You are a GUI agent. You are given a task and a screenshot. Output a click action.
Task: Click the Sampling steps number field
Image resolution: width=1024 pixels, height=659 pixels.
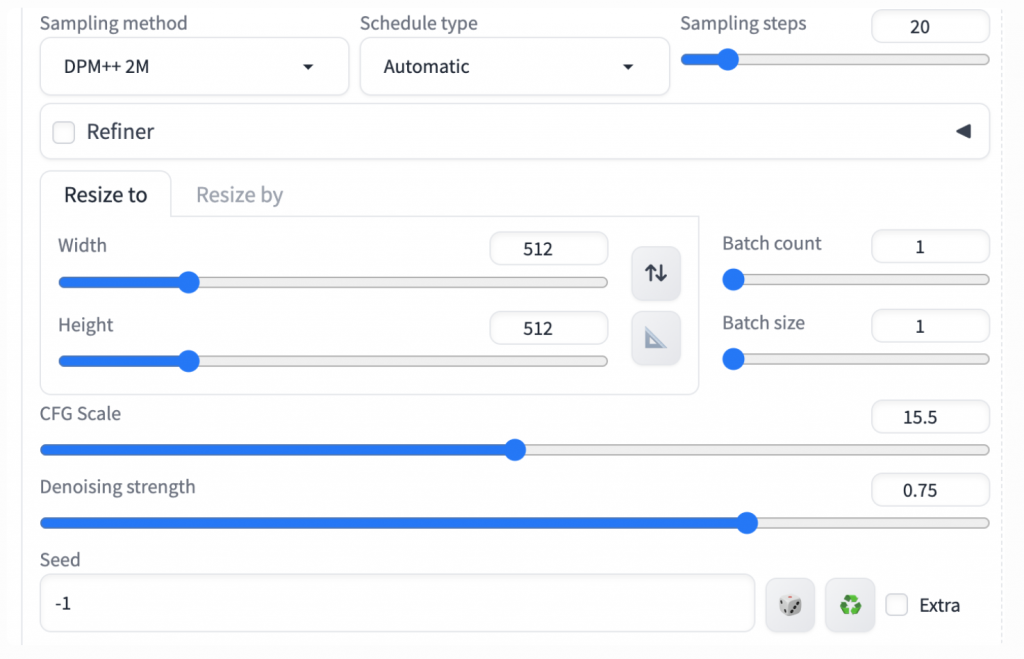[930, 27]
